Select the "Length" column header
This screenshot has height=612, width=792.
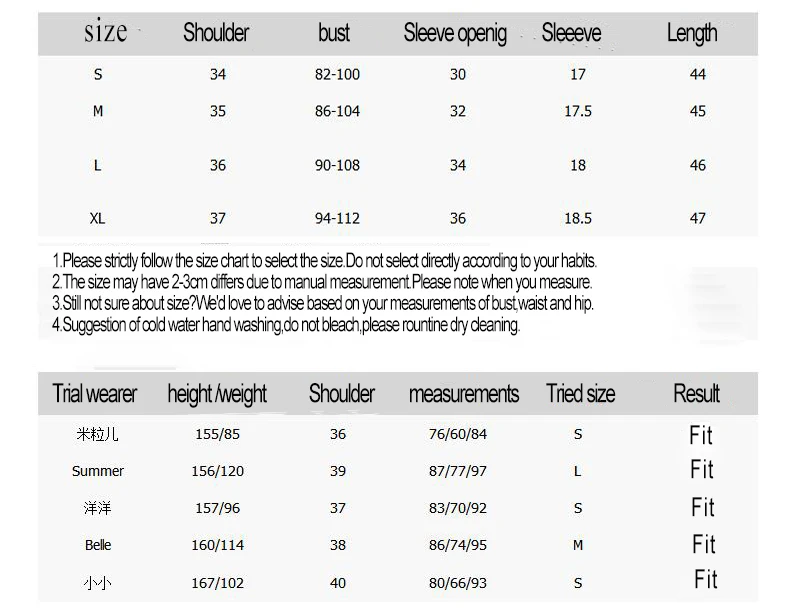point(692,34)
